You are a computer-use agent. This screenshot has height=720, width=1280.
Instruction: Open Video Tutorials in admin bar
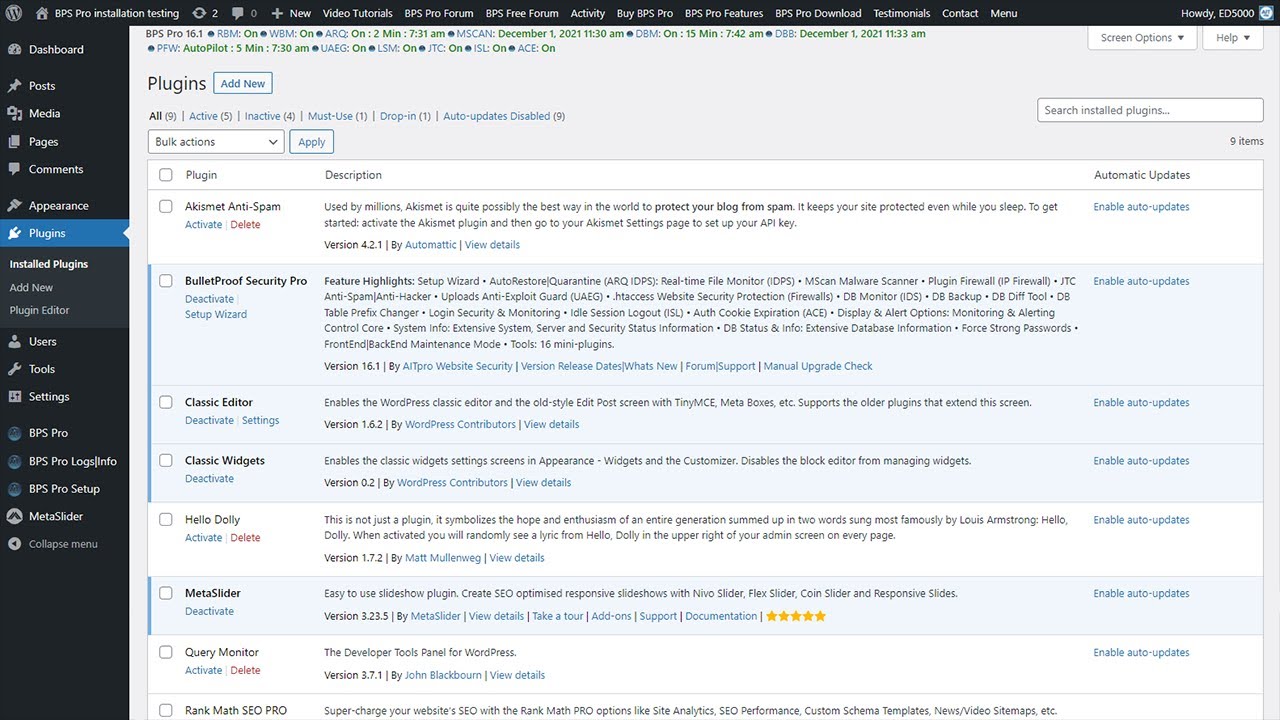click(357, 13)
